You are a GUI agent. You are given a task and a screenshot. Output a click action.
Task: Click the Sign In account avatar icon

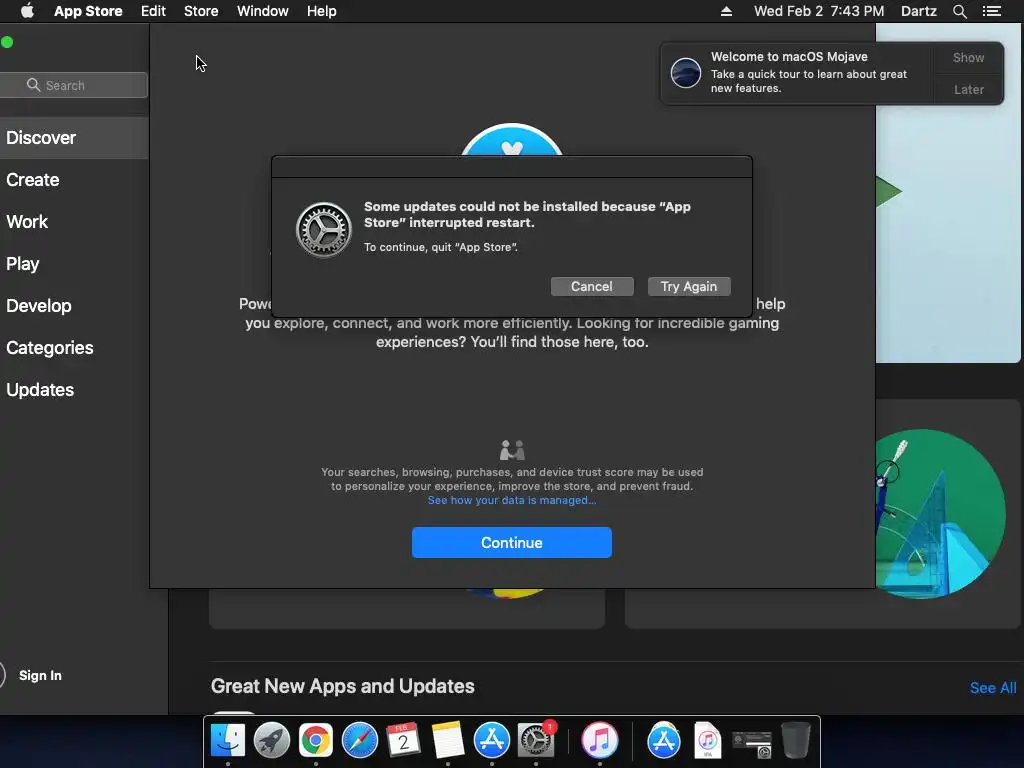click(2, 675)
